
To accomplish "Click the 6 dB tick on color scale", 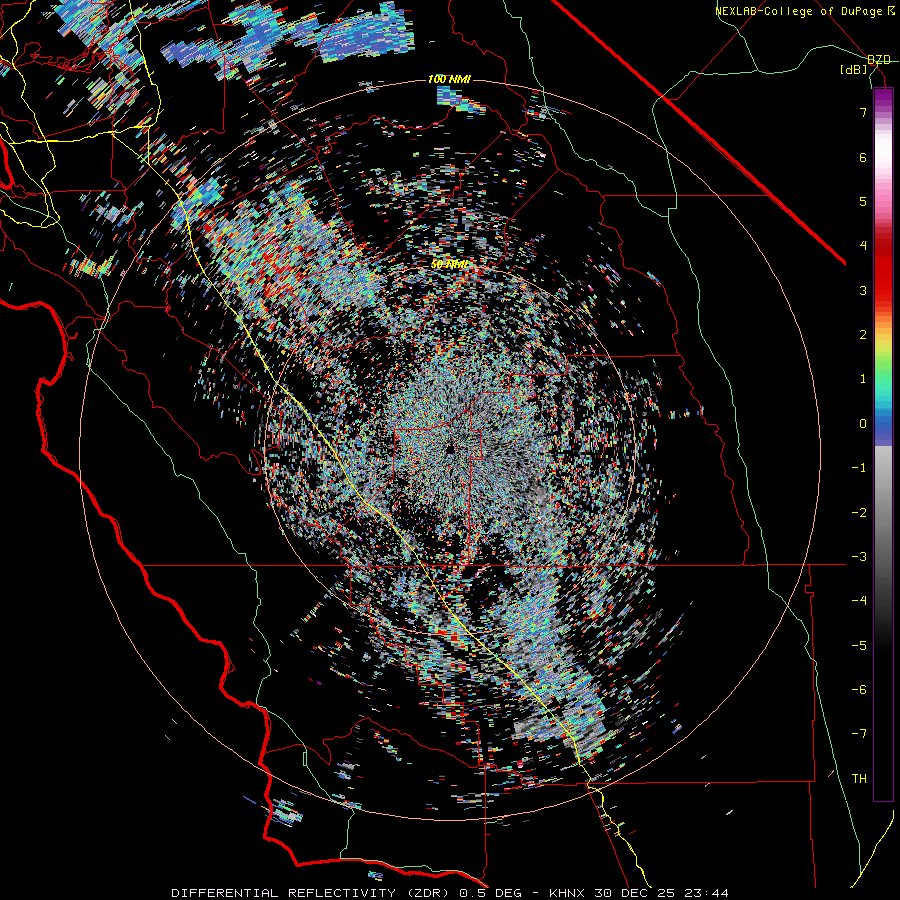I will 863,157.
